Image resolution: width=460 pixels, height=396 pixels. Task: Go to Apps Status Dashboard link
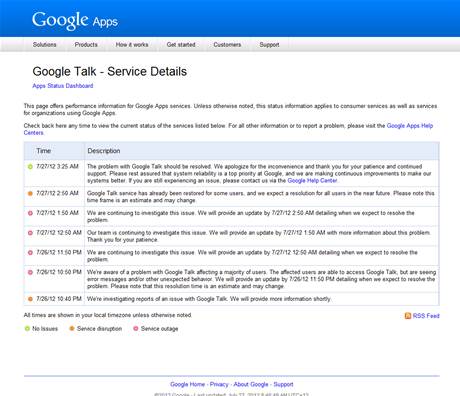click(x=63, y=86)
